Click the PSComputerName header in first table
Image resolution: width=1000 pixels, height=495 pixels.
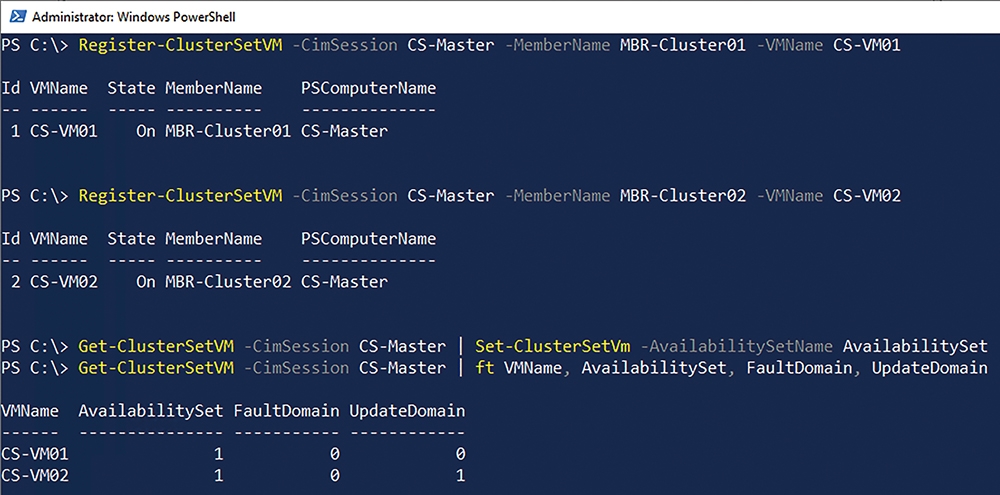369,88
